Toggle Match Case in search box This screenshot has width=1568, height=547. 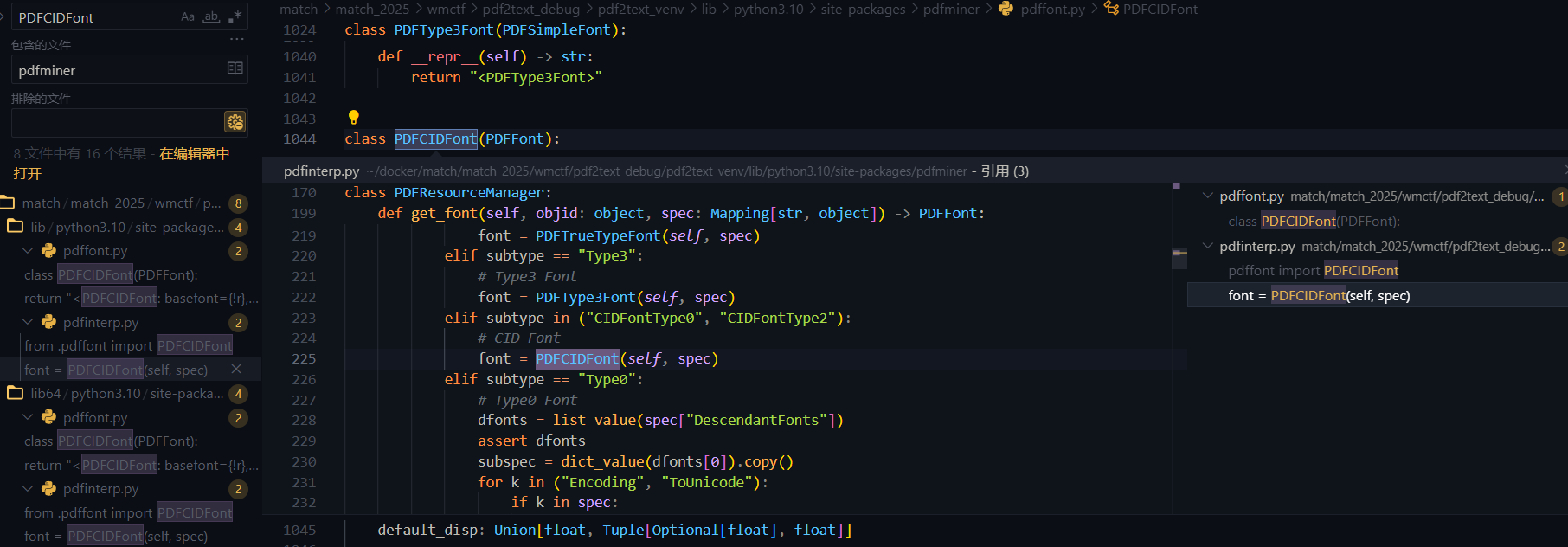188,16
